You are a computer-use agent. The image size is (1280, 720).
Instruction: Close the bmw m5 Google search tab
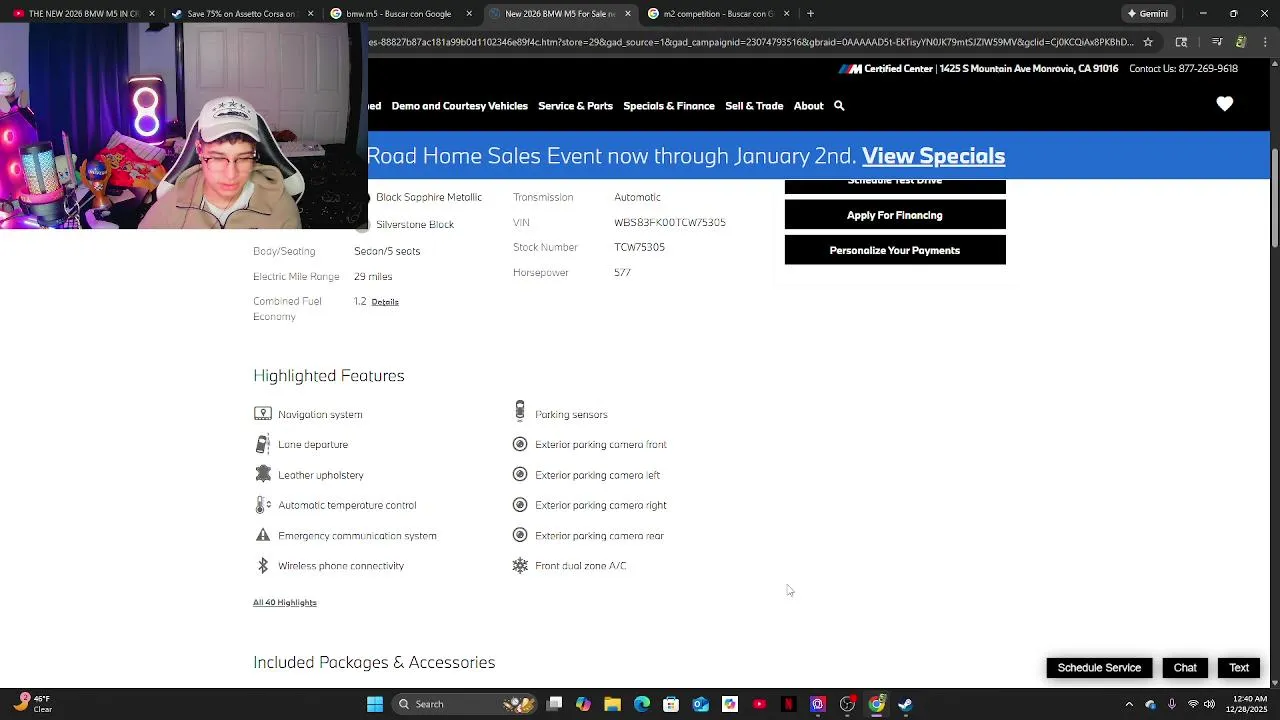click(x=469, y=13)
